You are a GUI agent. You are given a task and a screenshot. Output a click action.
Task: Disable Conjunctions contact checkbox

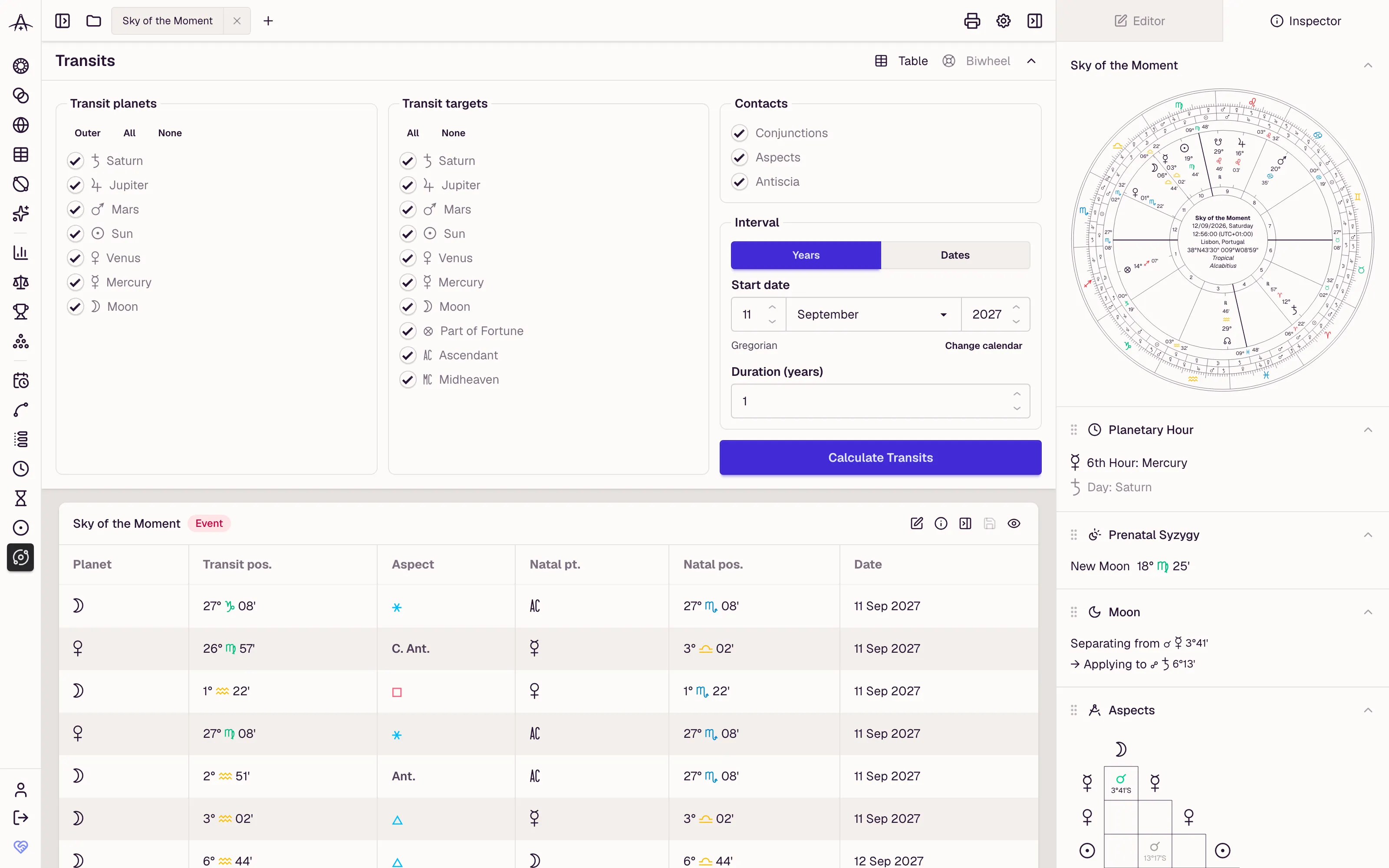tap(739, 133)
